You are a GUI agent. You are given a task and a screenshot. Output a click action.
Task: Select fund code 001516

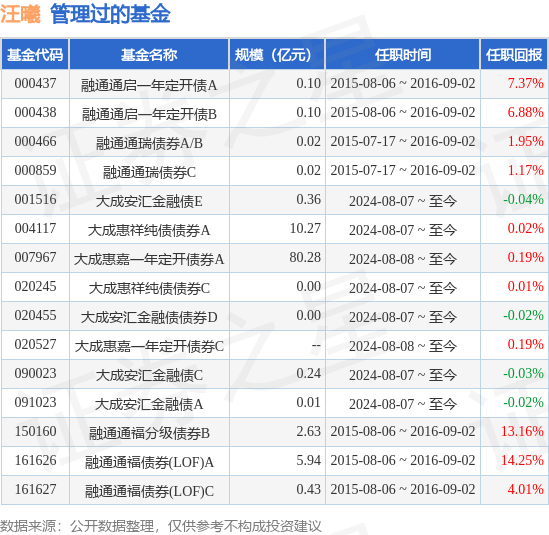[x=35, y=200]
